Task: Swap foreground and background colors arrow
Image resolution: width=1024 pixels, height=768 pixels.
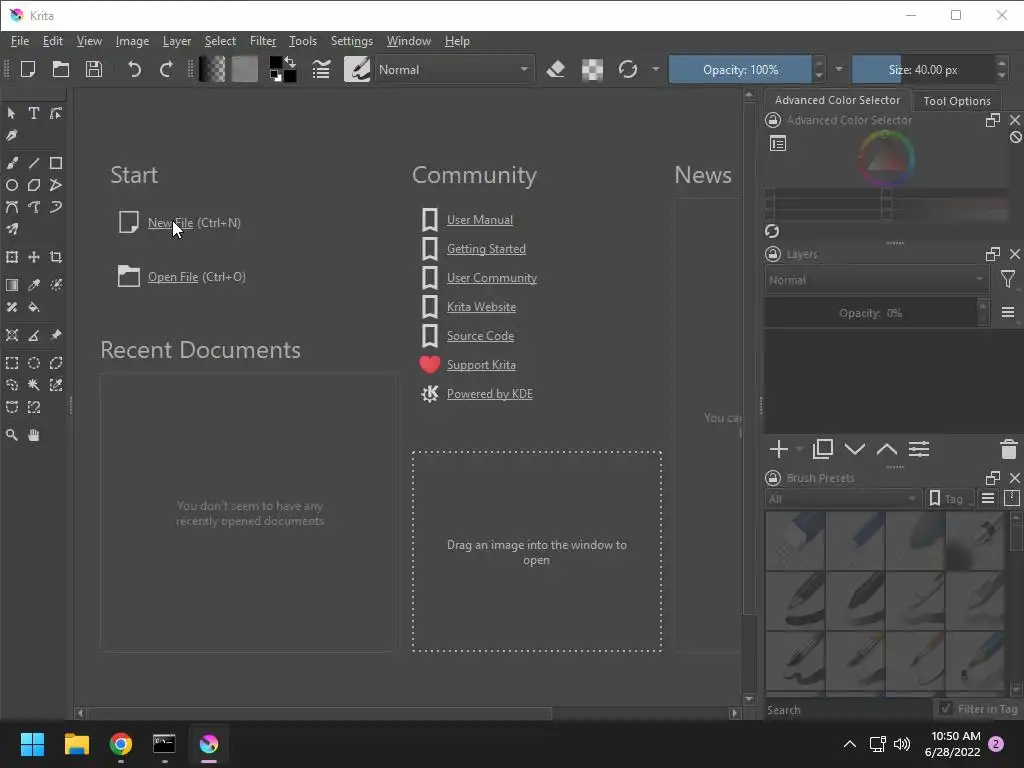Action: pyautogui.click(x=291, y=62)
